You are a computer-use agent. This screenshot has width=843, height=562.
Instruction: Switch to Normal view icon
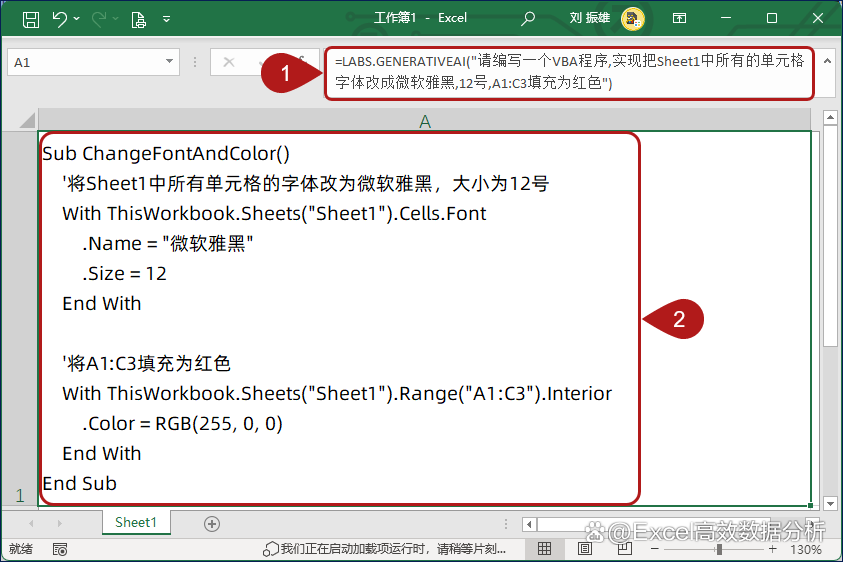tap(545, 549)
